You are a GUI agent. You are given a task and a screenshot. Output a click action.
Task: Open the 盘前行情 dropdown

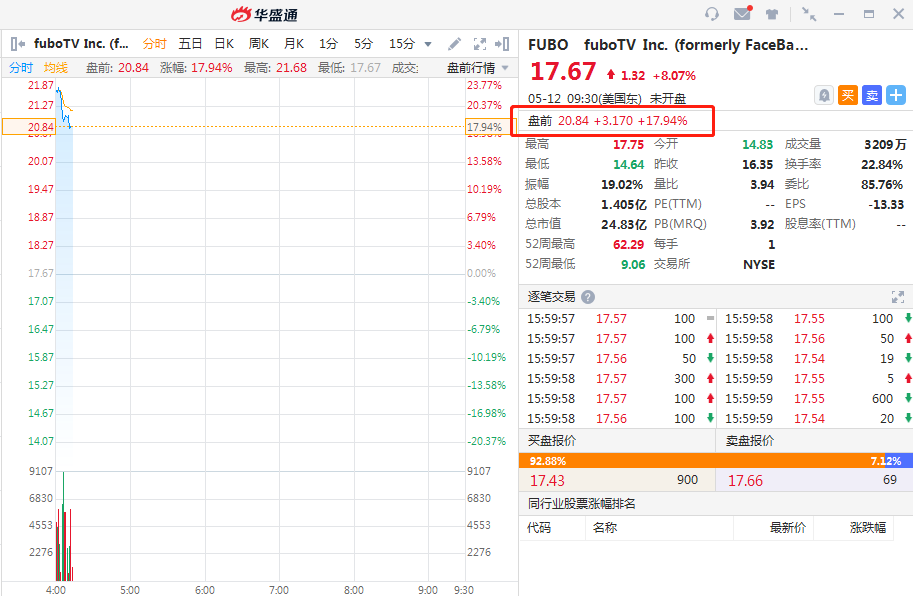click(477, 68)
